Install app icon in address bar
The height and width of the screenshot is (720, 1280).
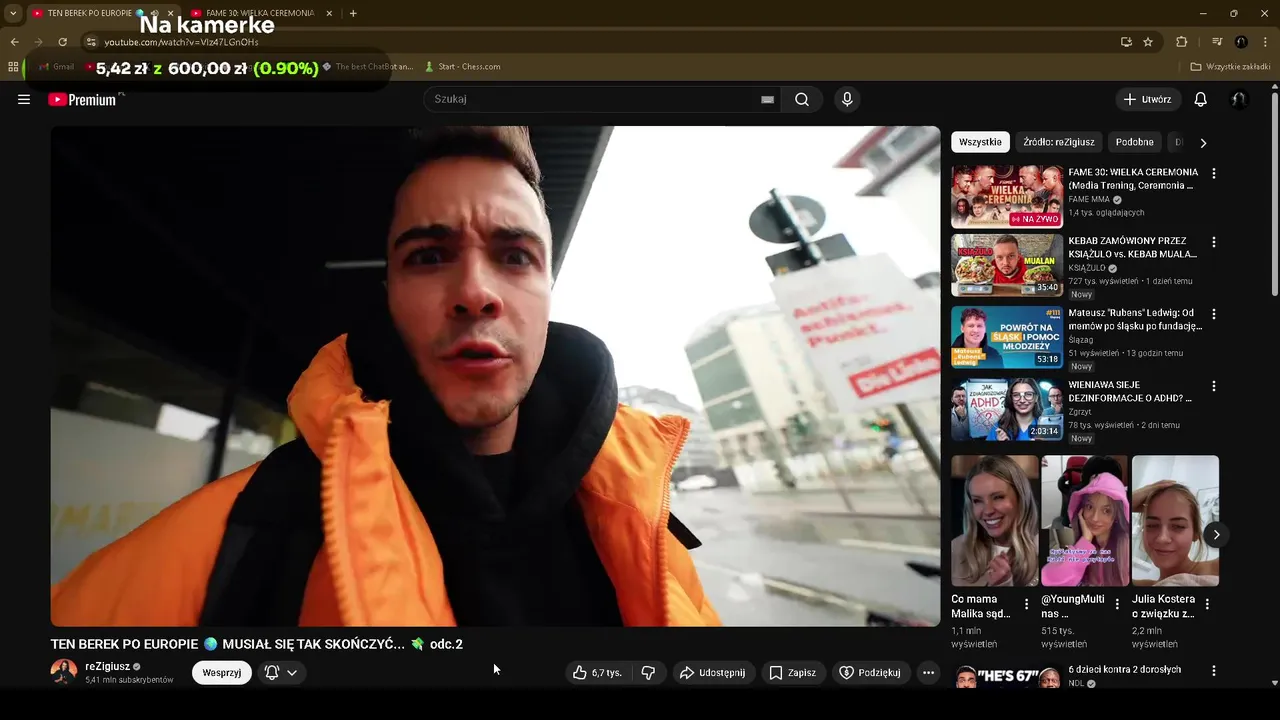[x=1126, y=42]
